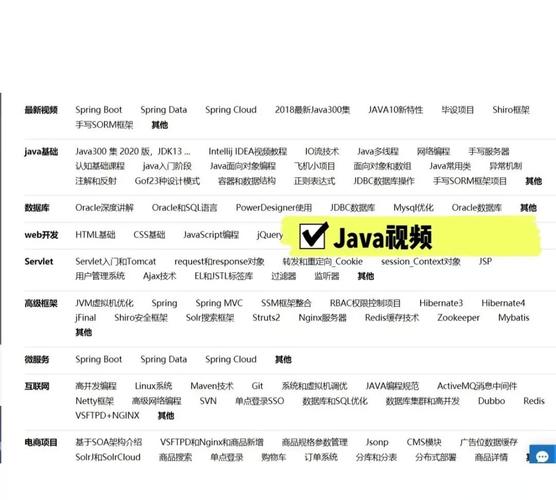Open Spring Data in the 最新视频 row
556x500 pixels.
(x=163, y=110)
